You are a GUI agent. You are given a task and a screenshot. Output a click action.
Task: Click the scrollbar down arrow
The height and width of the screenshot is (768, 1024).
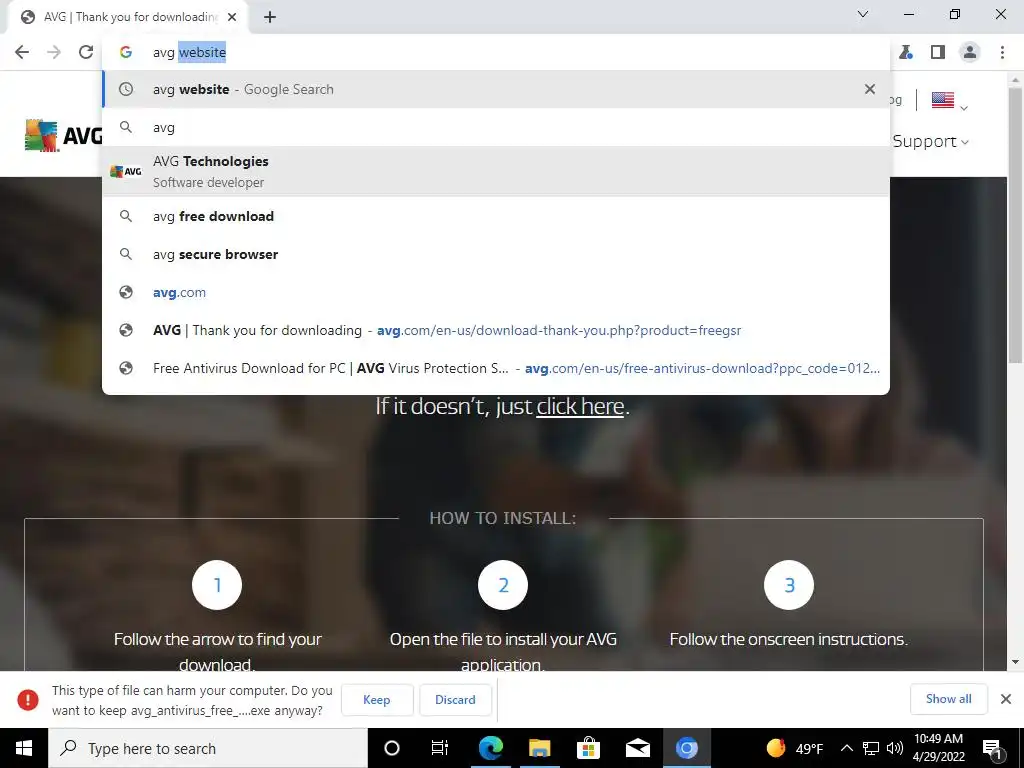coord(1015,662)
